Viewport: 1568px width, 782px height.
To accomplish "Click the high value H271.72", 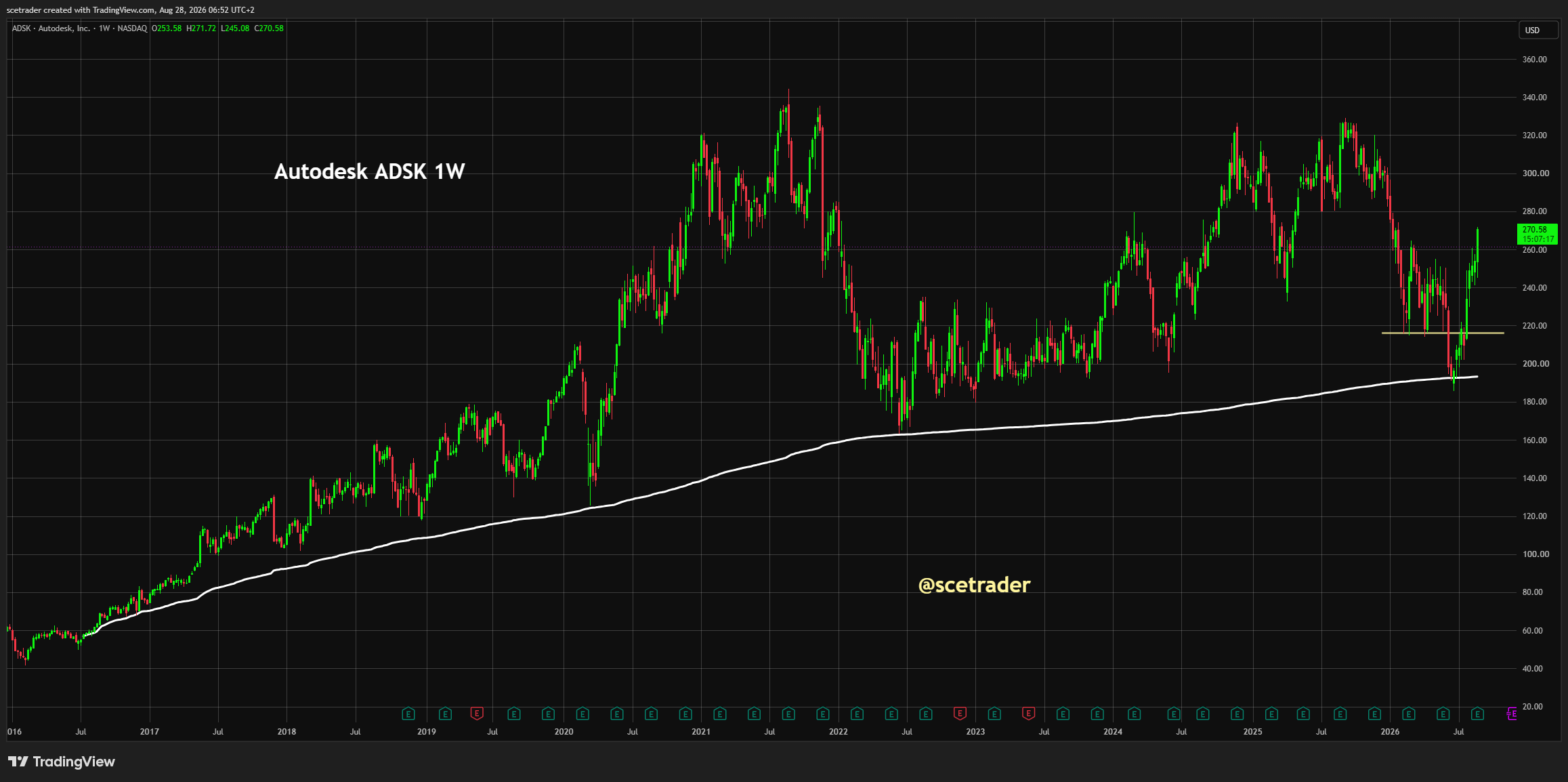I will pyautogui.click(x=201, y=28).
